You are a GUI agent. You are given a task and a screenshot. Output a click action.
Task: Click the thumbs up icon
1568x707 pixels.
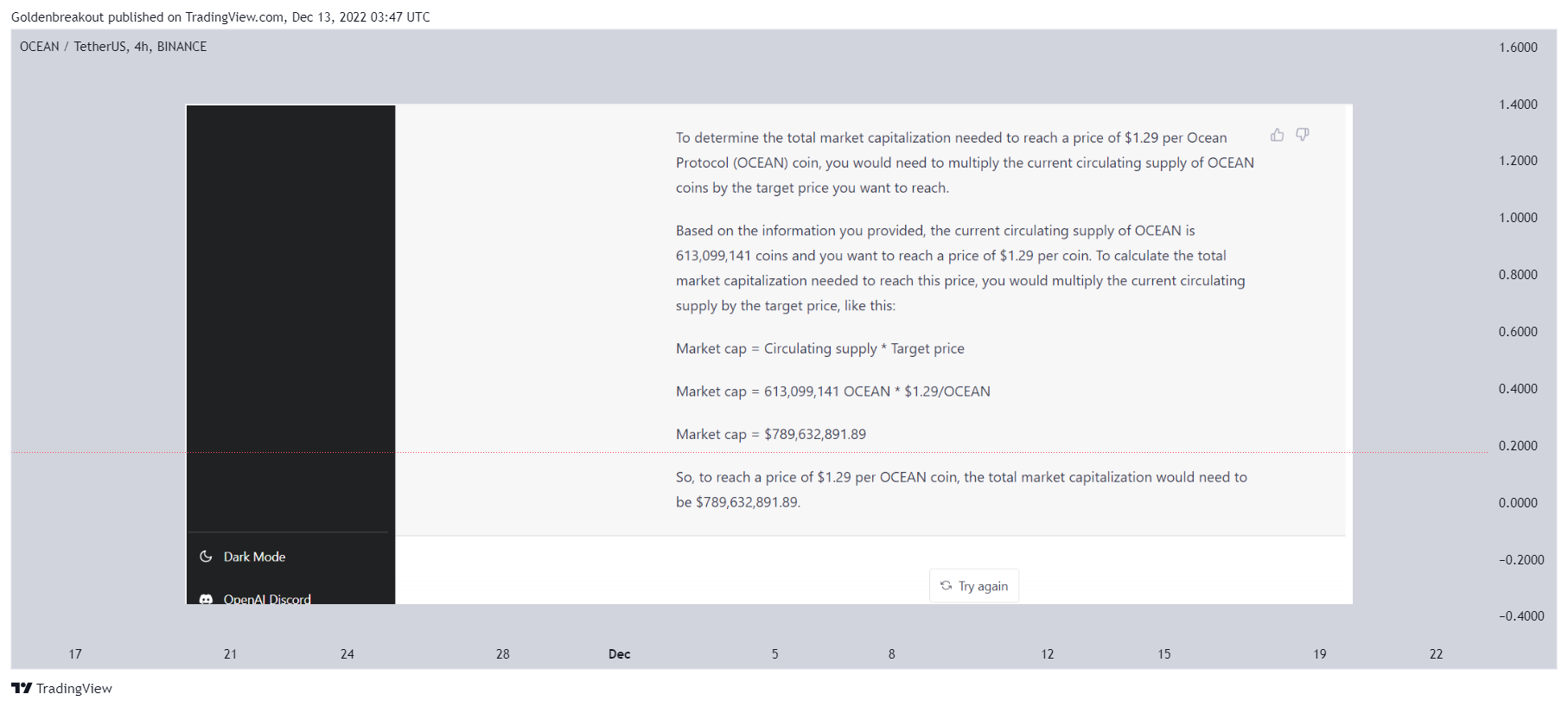tap(1277, 135)
